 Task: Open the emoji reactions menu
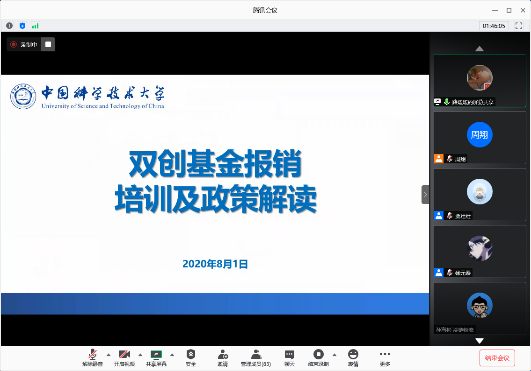pos(353,358)
